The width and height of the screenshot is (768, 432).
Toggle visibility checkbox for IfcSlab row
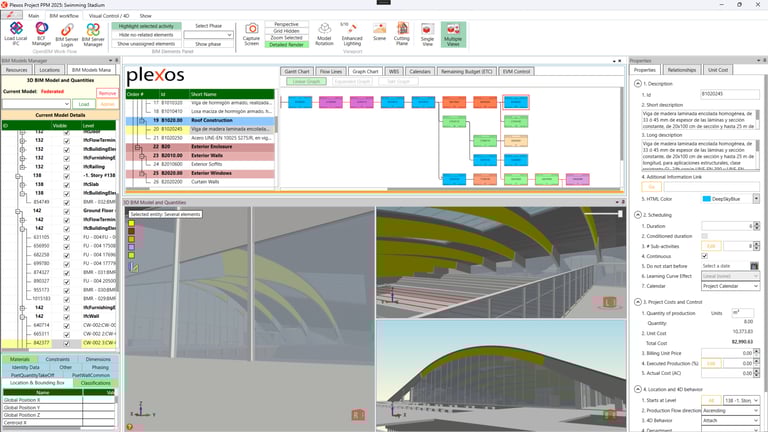[x=66, y=185]
